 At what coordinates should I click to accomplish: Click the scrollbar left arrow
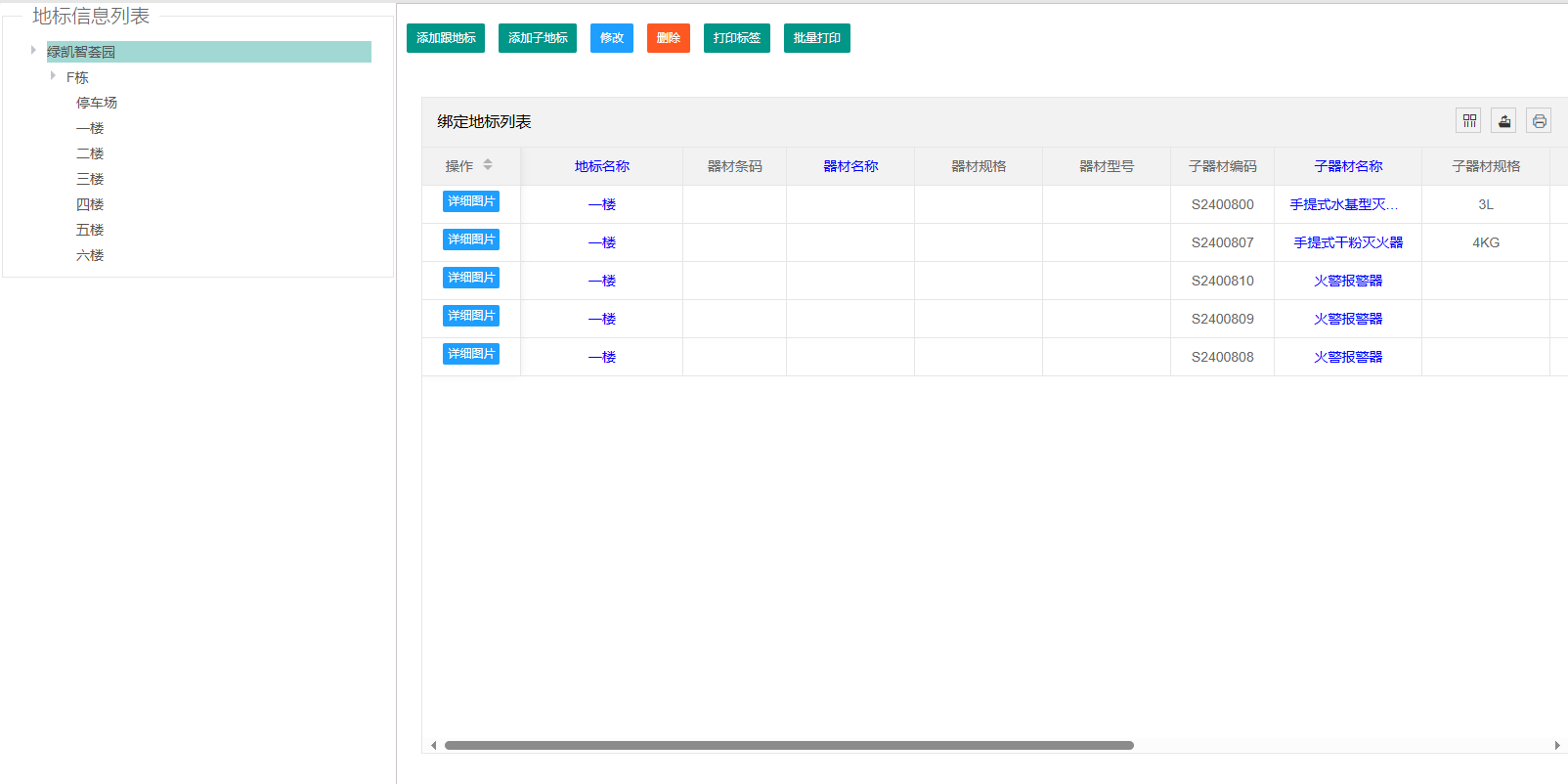point(433,745)
